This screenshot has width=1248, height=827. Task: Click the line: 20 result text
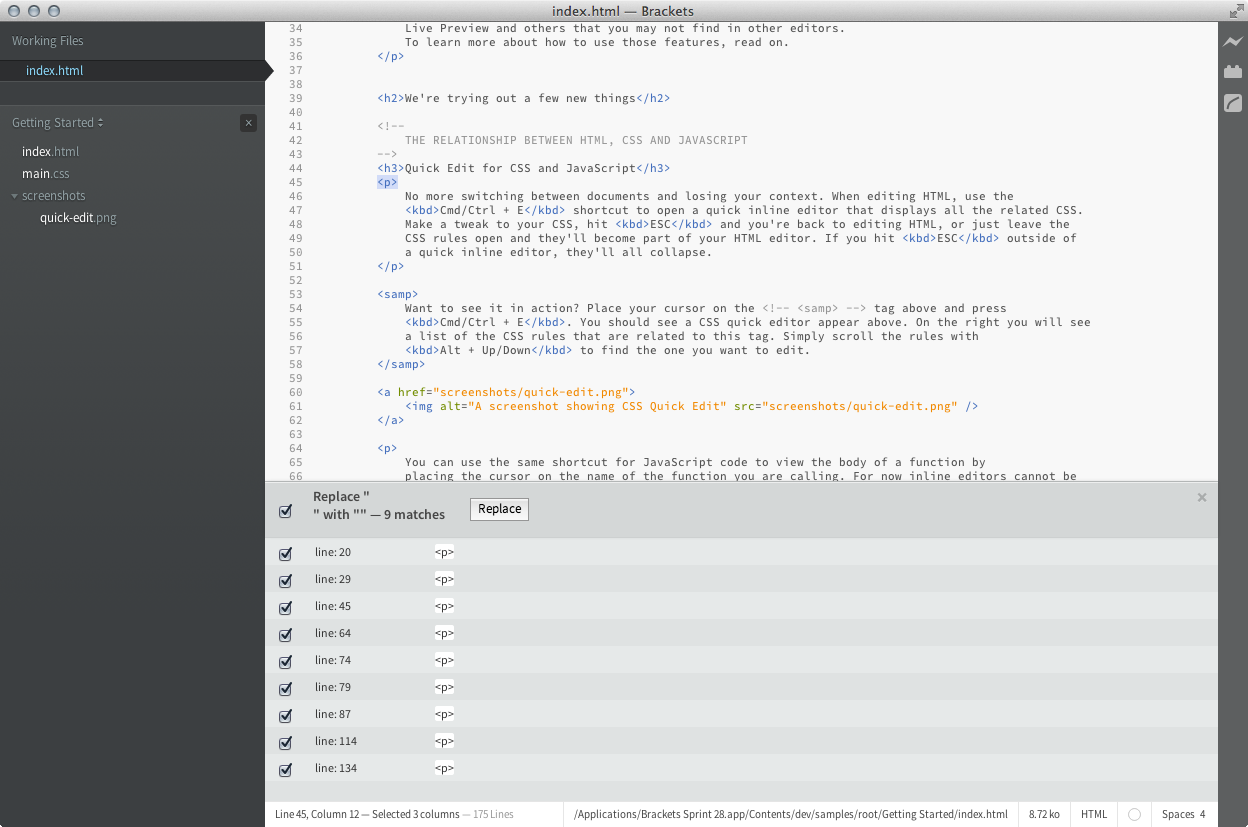coord(333,552)
